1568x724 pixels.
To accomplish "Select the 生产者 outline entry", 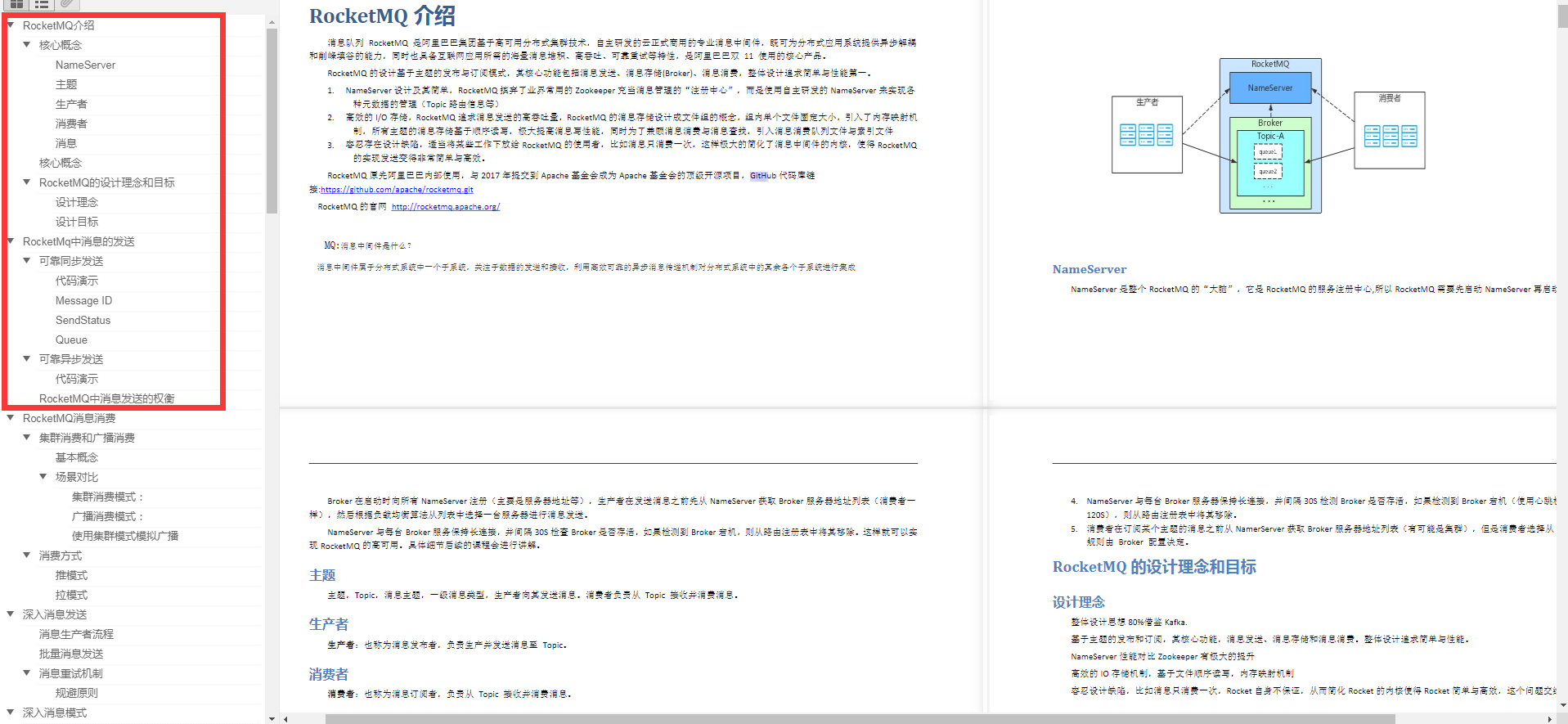I will (x=71, y=104).
